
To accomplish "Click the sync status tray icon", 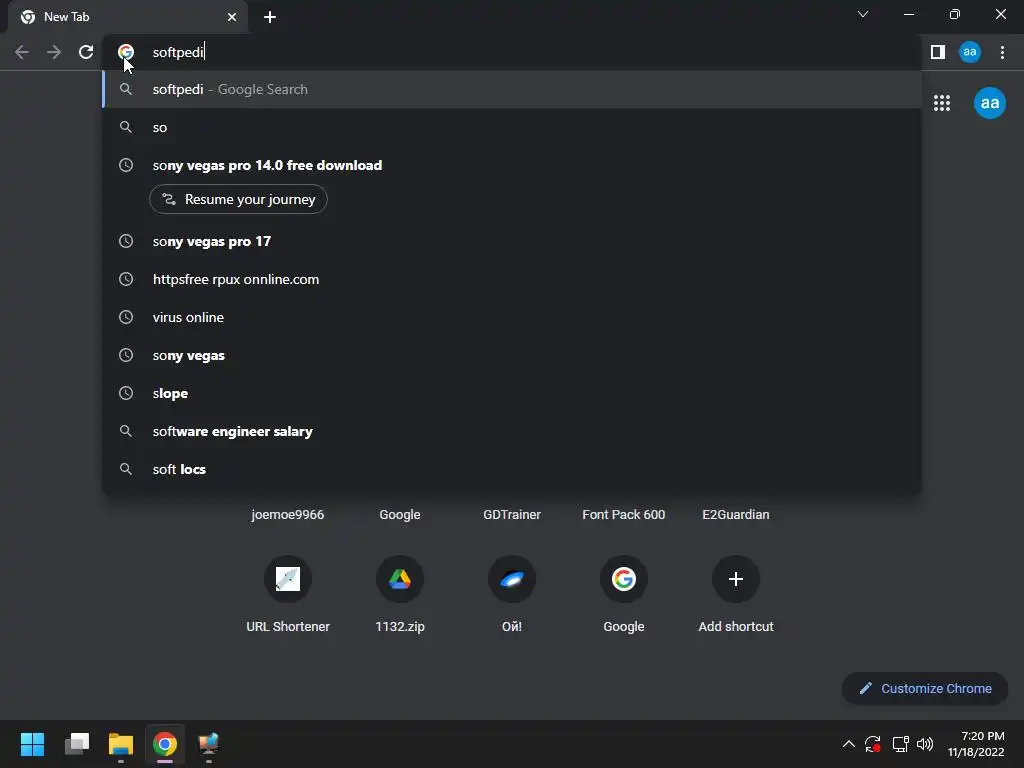I will [873, 744].
